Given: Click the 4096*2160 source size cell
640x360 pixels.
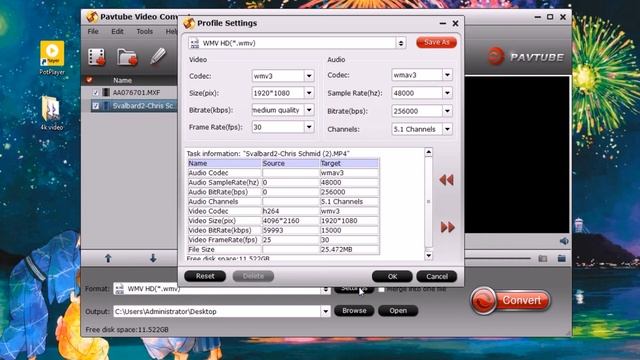Looking at the screenshot, I should pyautogui.click(x=290, y=221).
